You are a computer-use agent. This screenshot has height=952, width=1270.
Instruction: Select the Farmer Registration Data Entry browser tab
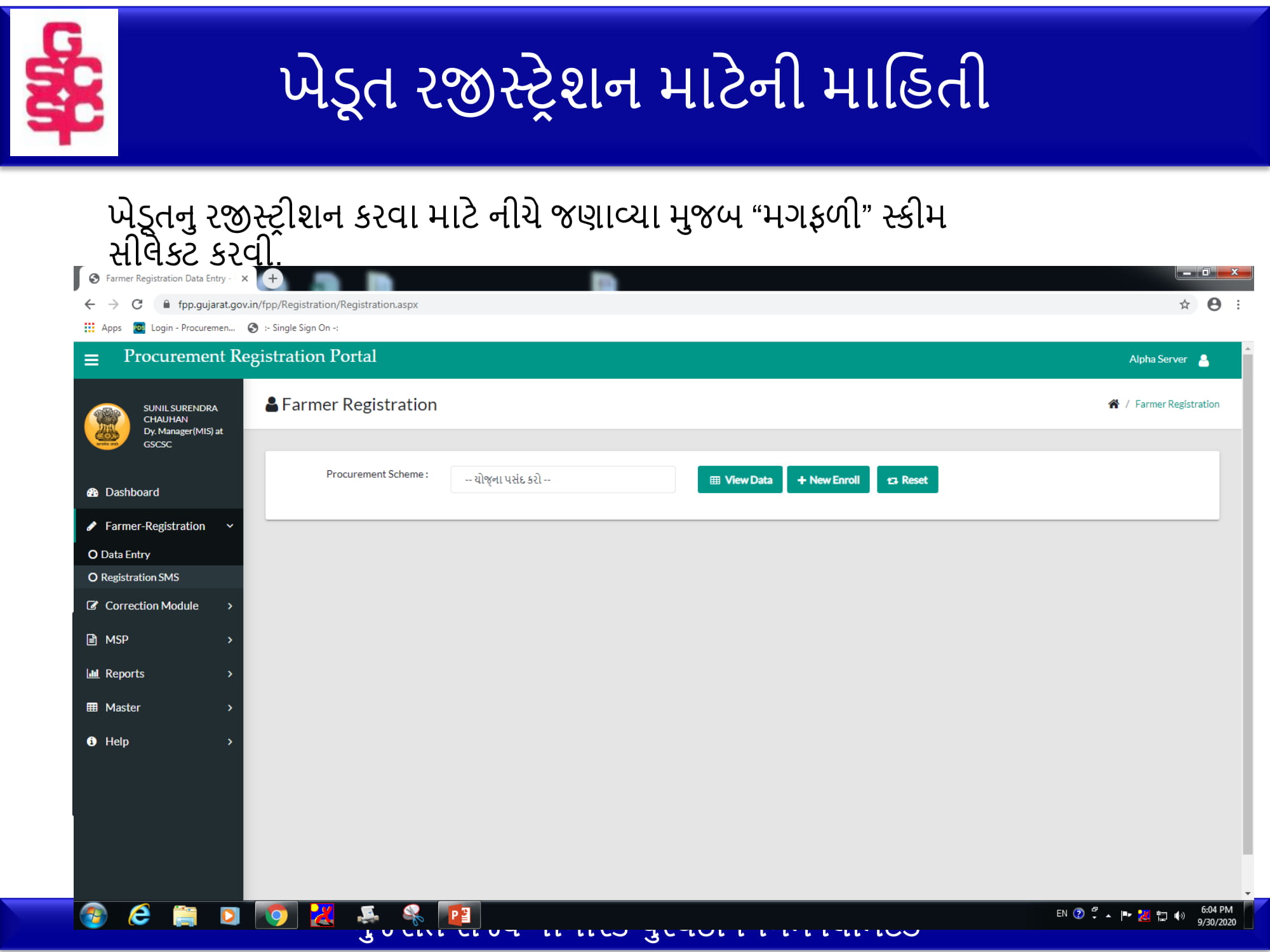tap(165, 278)
